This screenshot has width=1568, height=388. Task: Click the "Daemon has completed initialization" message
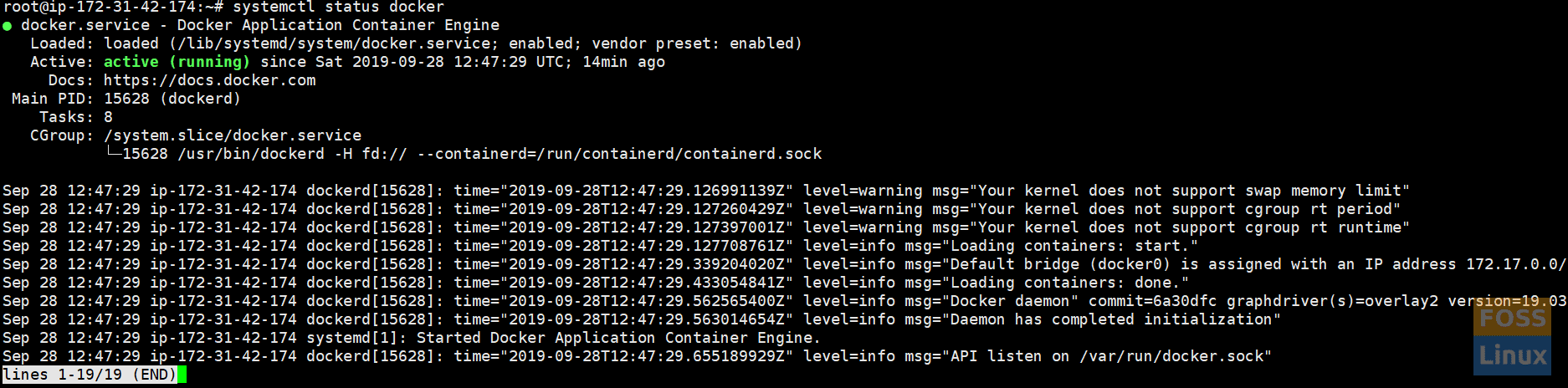[x=1115, y=319]
